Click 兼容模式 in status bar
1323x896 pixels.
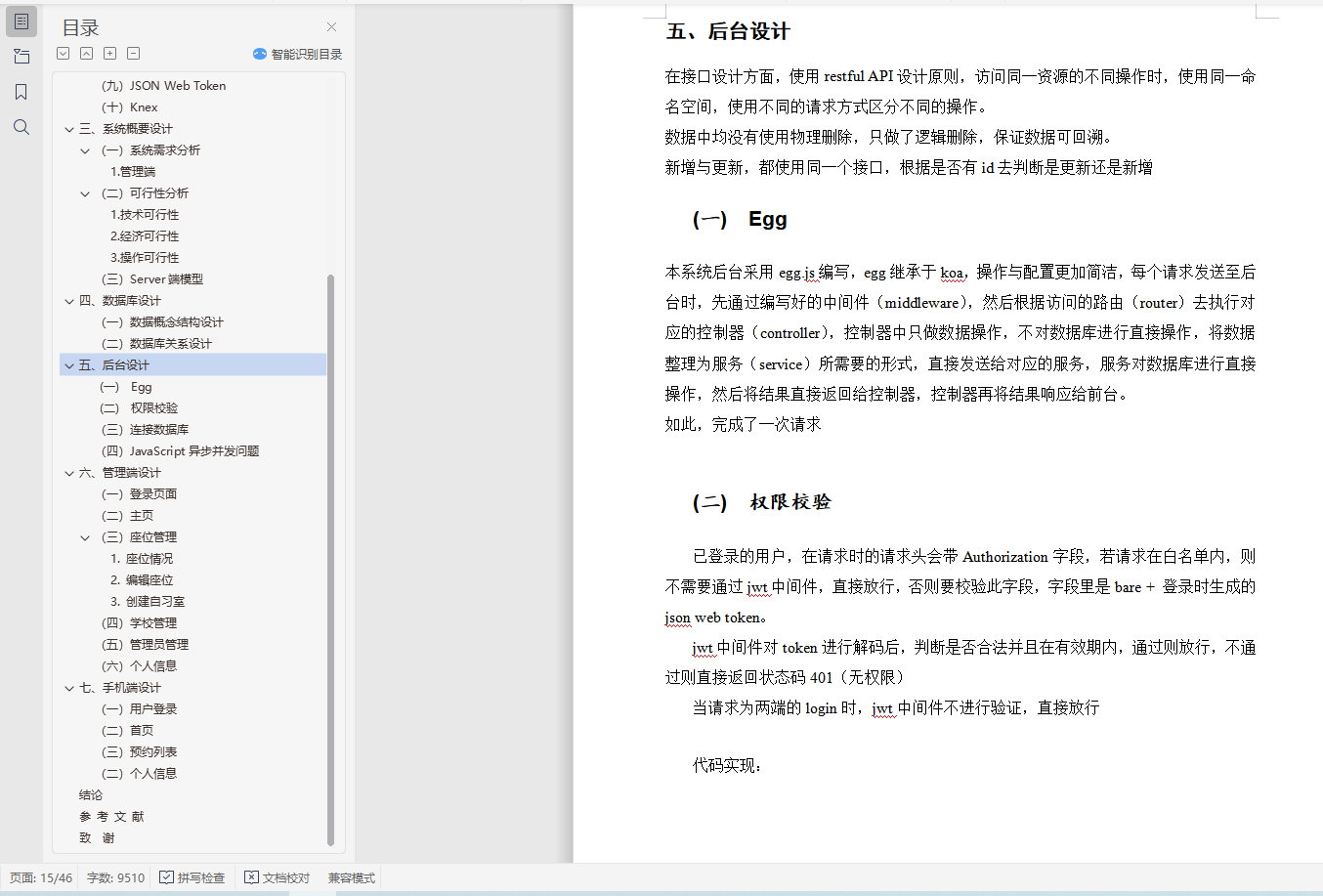(351, 877)
